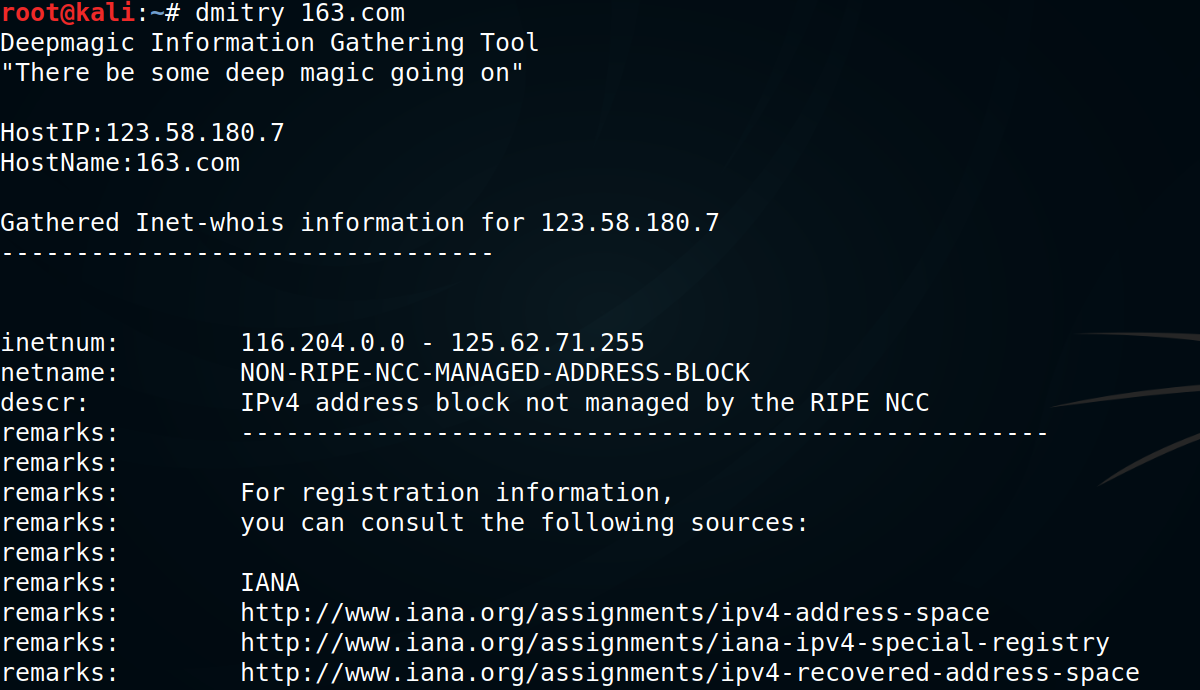Click the HostName:163.com line
The height and width of the screenshot is (690, 1200).
(x=120, y=163)
